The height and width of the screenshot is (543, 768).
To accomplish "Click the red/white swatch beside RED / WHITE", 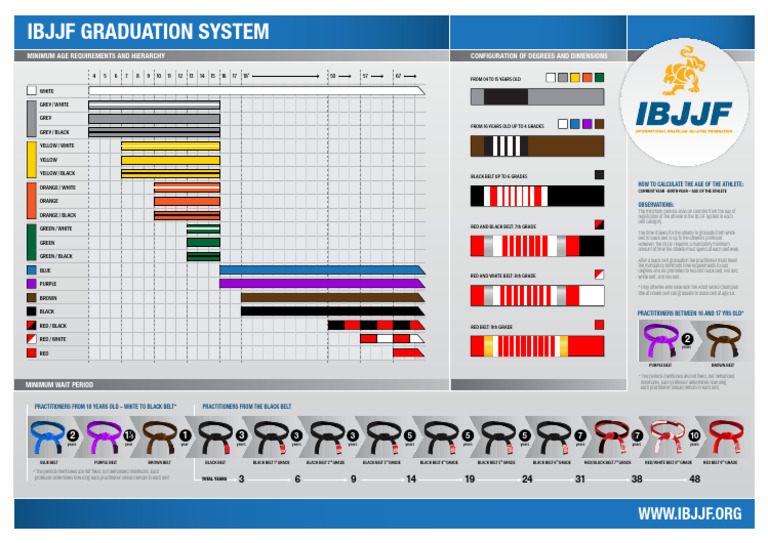I will tap(32, 339).
